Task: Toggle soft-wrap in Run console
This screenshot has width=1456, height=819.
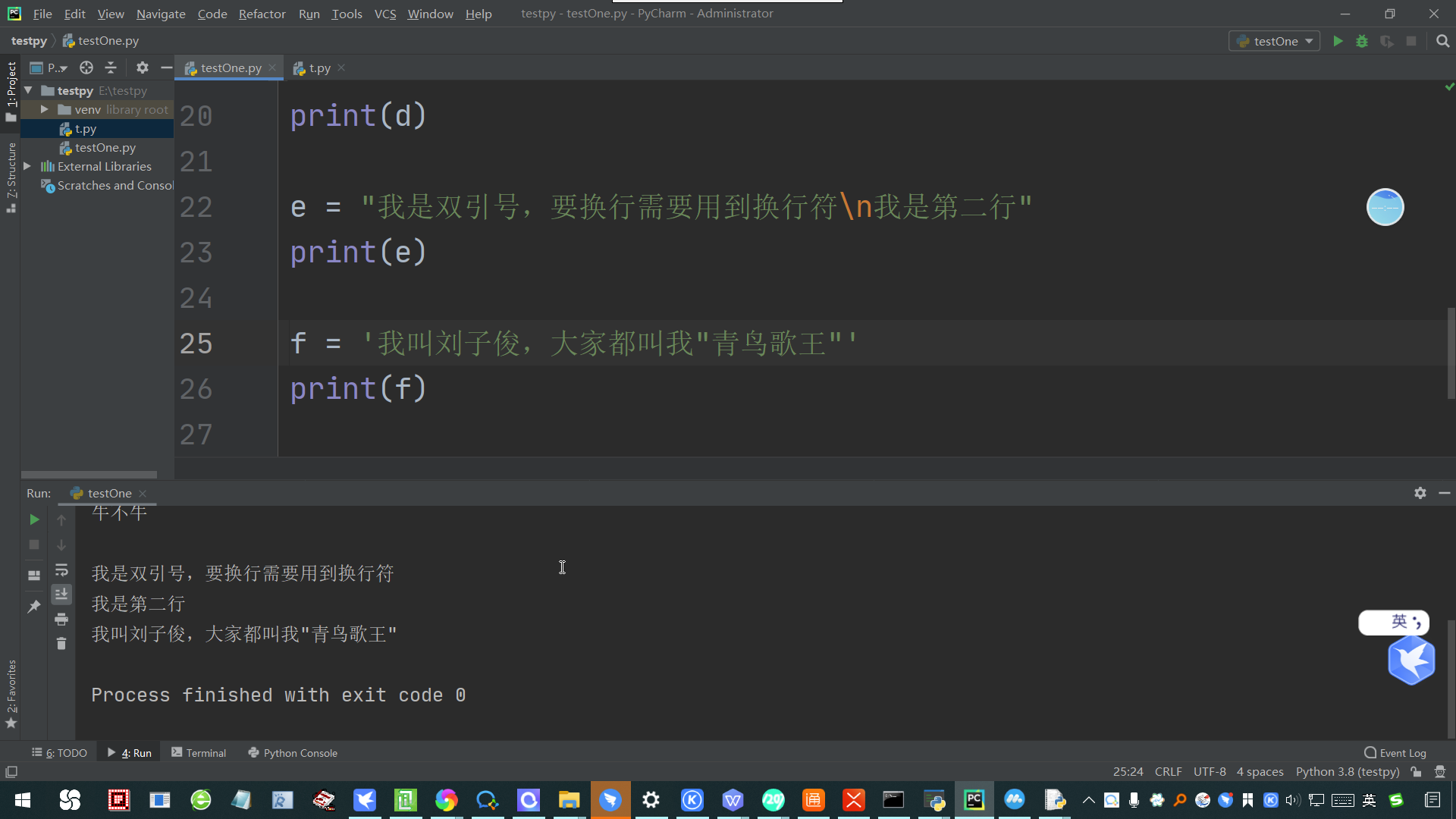Action: (x=61, y=570)
